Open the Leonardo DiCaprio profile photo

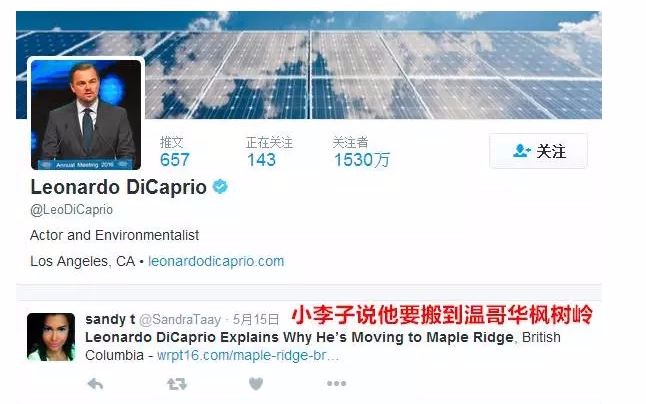click(86, 114)
